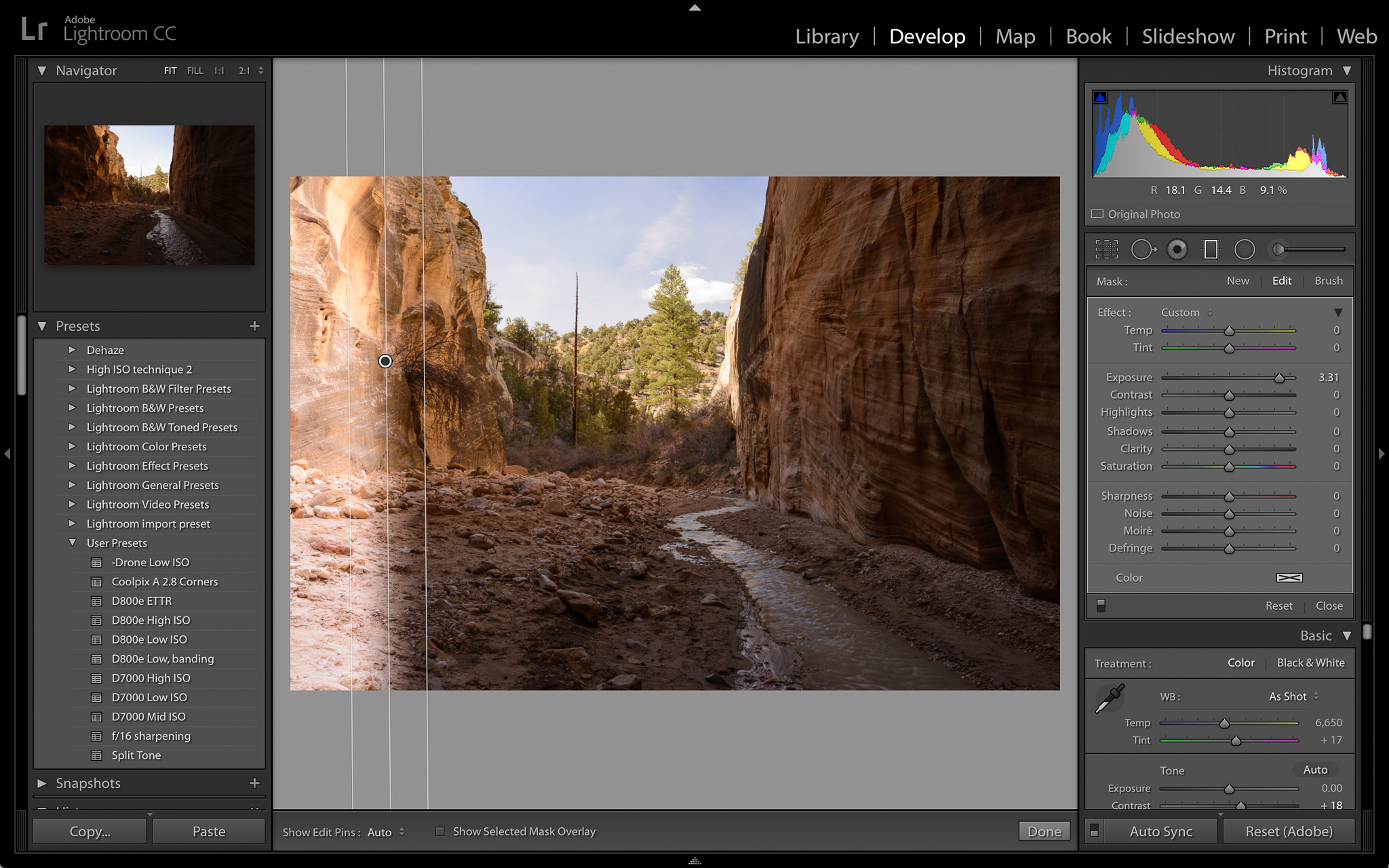Select the Spot Removal tool icon
The width and height of the screenshot is (1389, 868).
tap(1143, 249)
